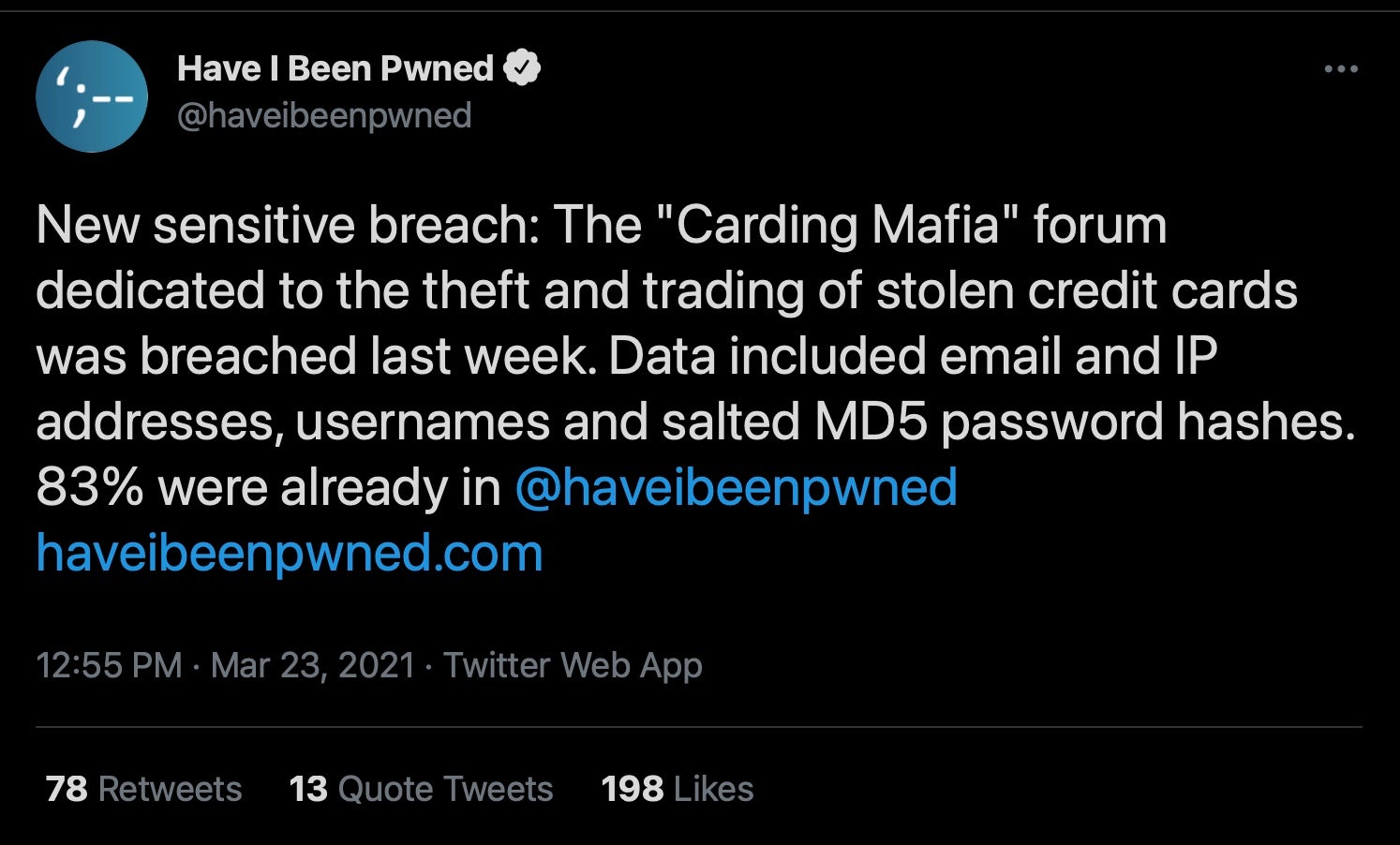Screen dimensions: 1400x845
Task: Open the 13 Quote Tweets list
Action: pyautogui.click(x=421, y=789)
